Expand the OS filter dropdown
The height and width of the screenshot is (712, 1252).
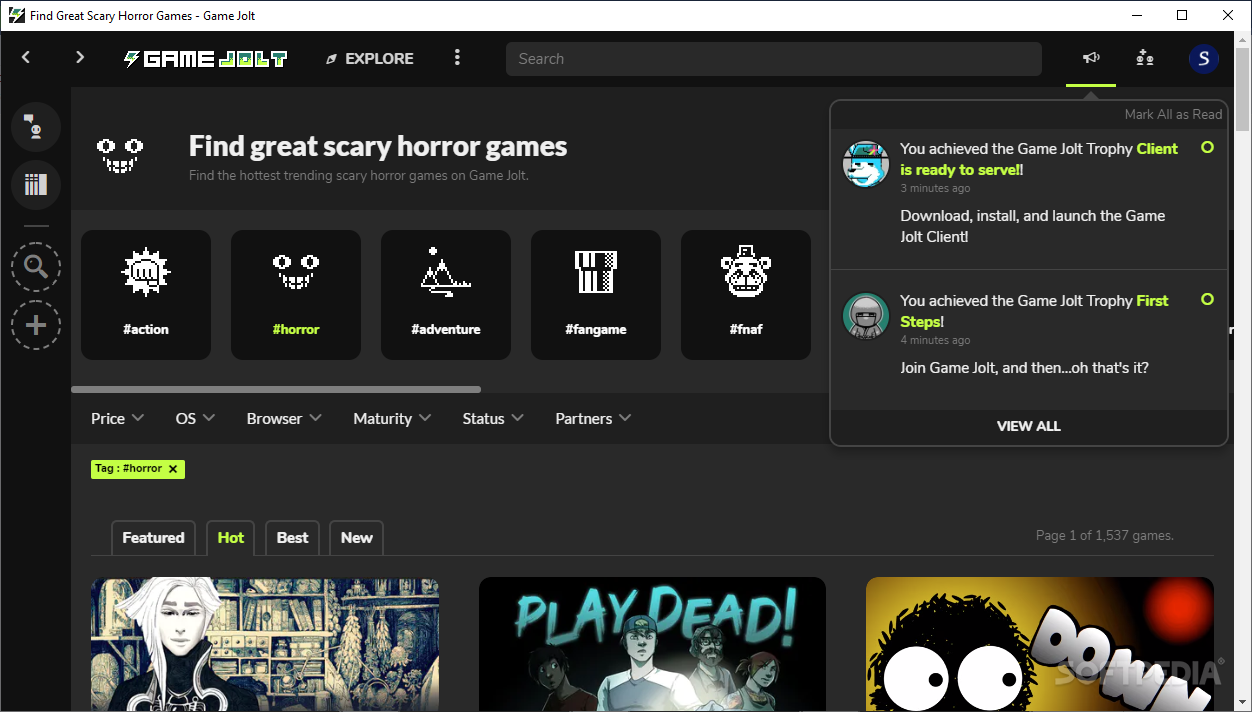pos(195,418)
